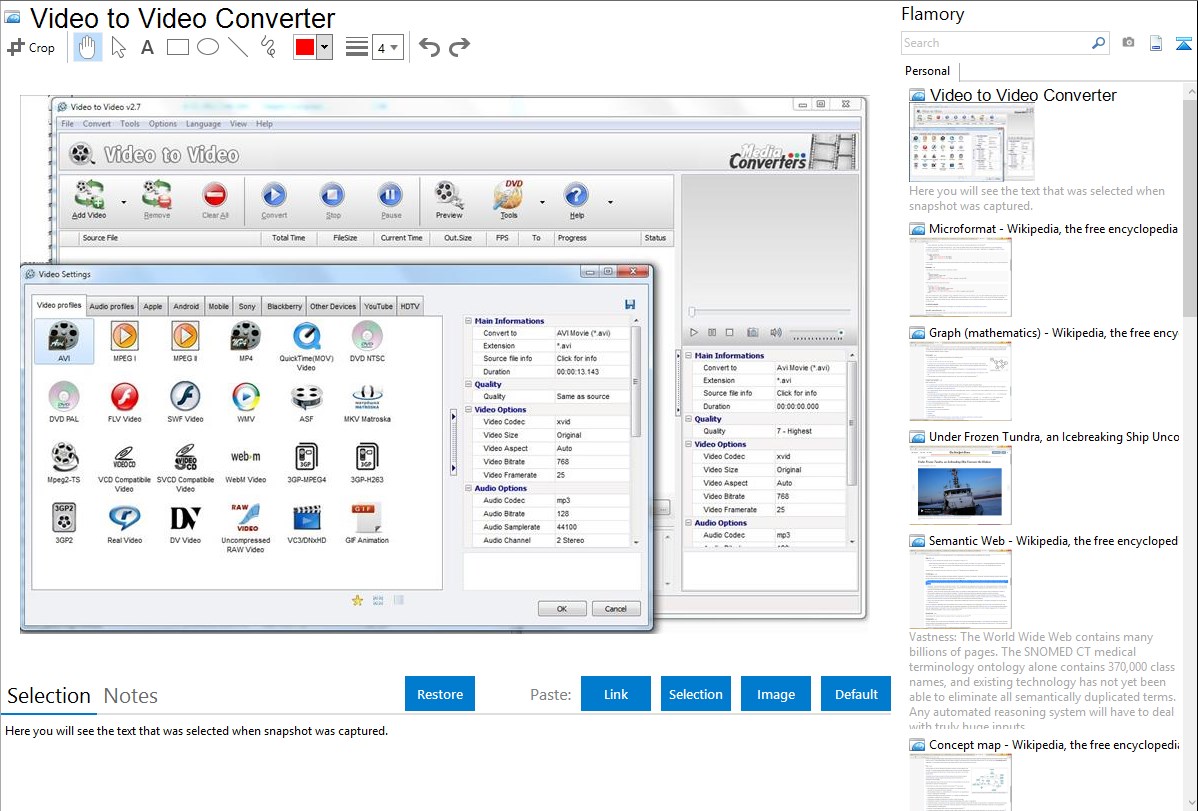
Task: Open the Audio profiles tab
Action: pyautogui.click(x=112, y=307)
